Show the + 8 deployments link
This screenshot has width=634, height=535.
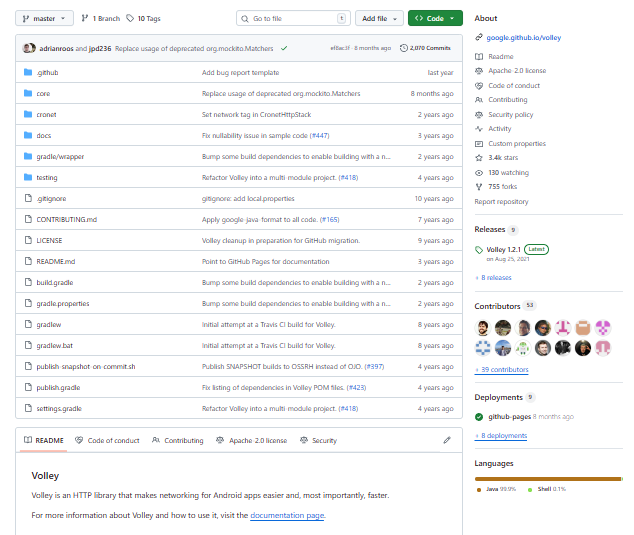tap(501, 436)
